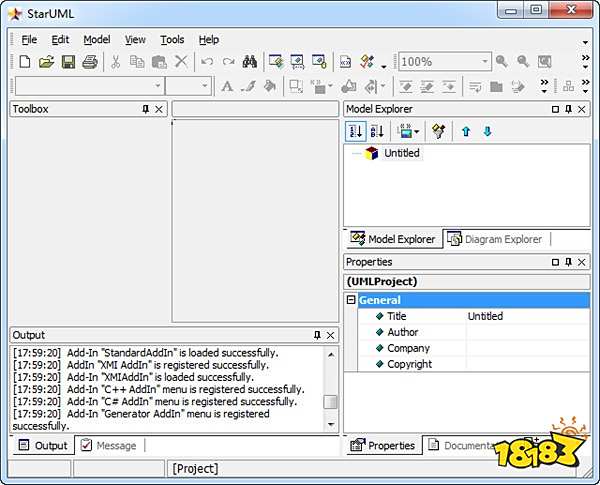This screenshot has height=485, width=600.
Task: Move element down with blue down arrow
Action: [487, 132]
